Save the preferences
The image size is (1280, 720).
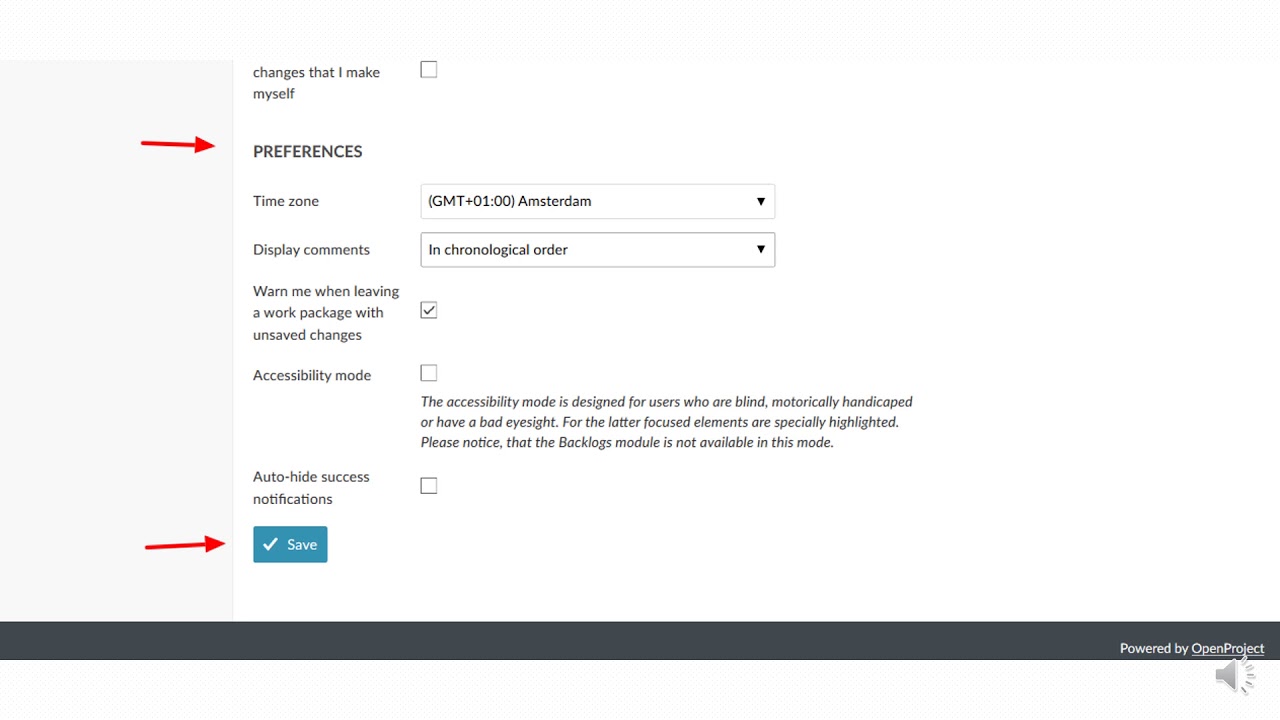[x=290, y=544]
